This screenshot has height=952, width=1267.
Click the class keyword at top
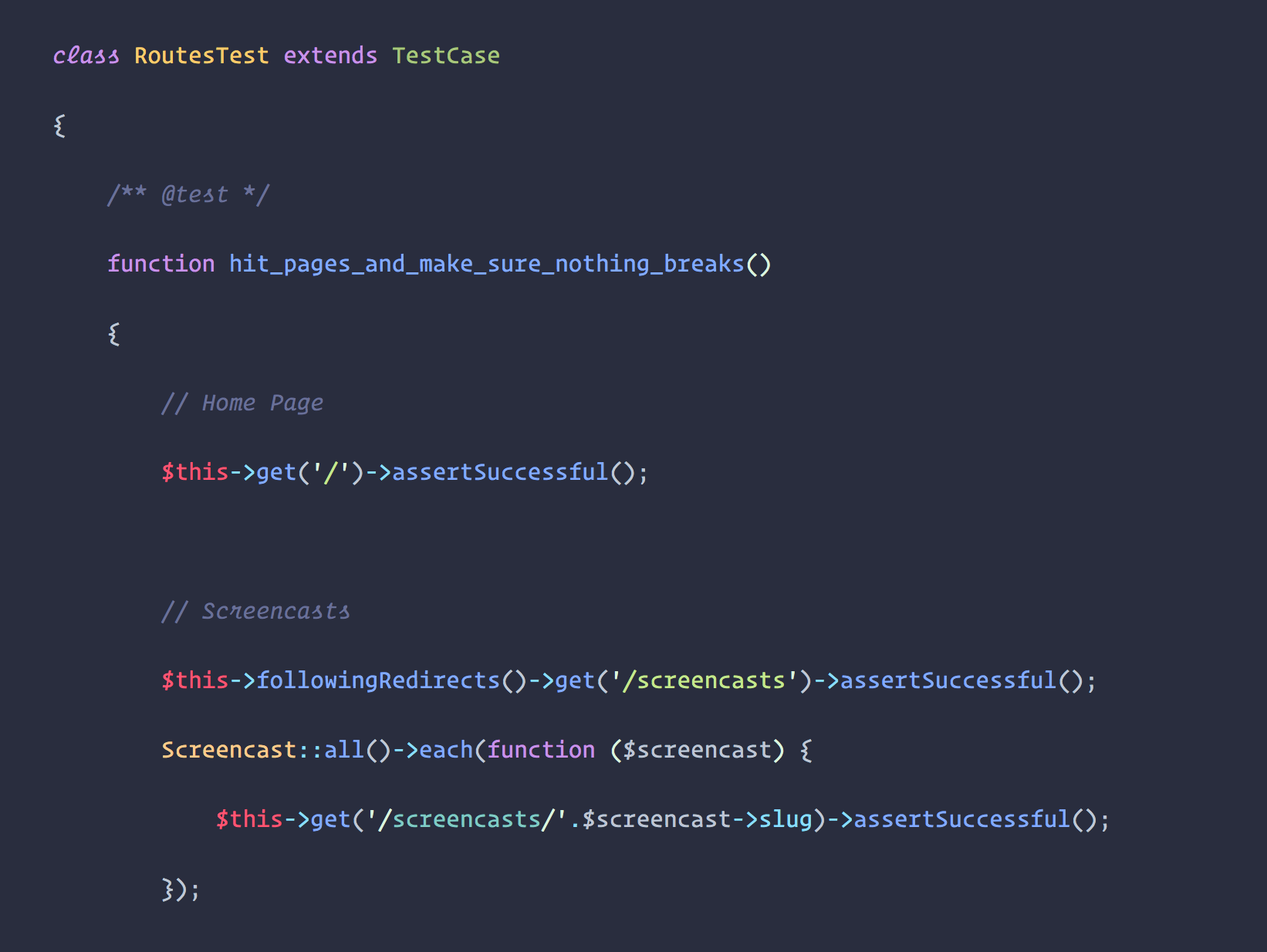pos(86,56)
